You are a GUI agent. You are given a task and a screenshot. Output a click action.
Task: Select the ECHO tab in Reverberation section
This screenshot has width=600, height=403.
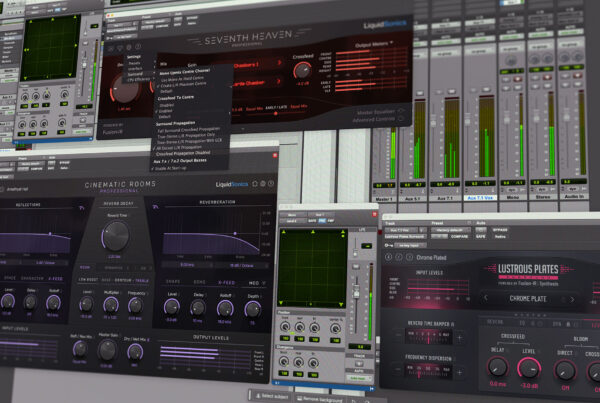point(199,282)
